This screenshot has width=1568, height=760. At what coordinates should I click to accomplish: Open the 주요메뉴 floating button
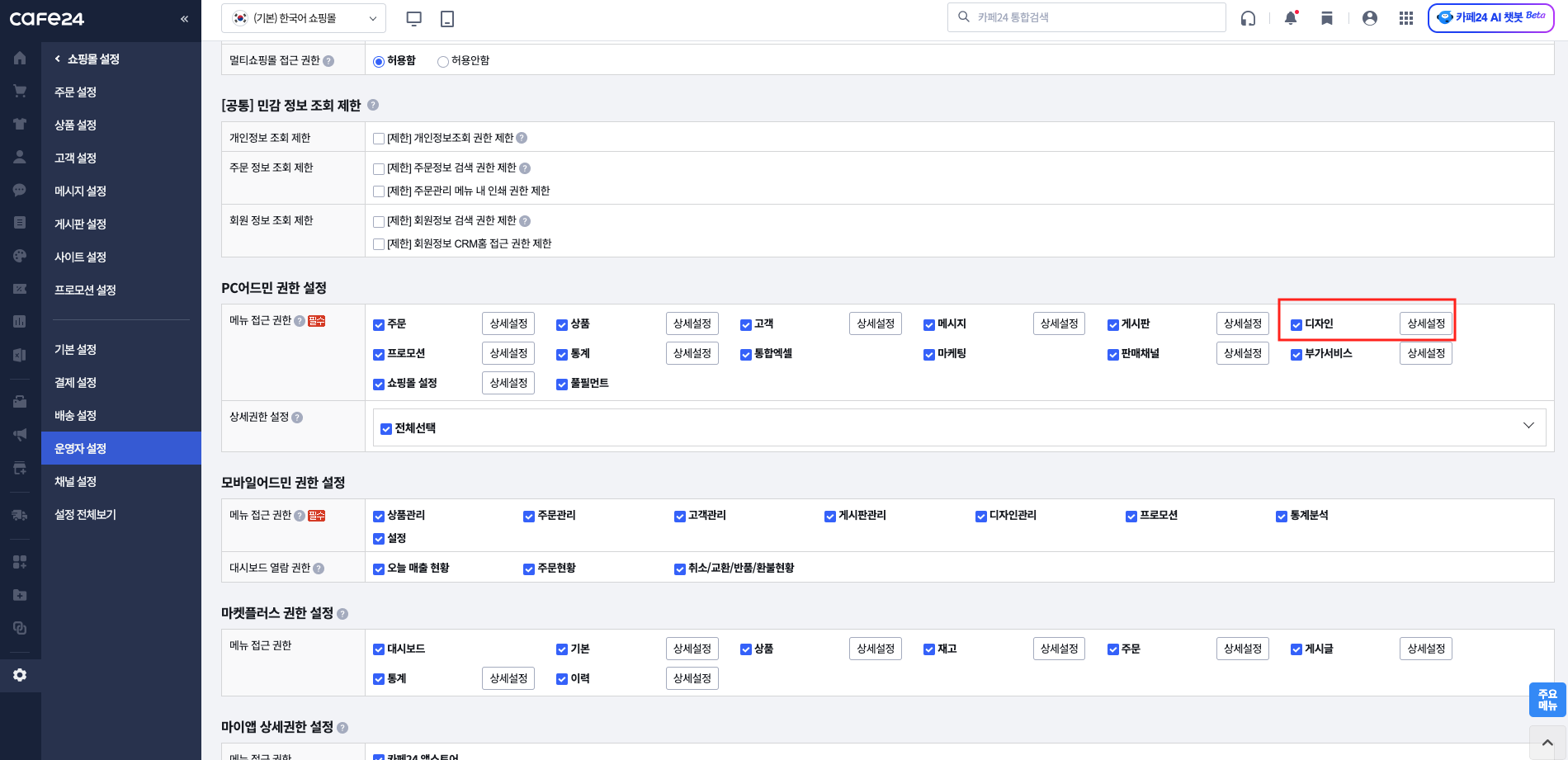click(x=1547, y=700)
